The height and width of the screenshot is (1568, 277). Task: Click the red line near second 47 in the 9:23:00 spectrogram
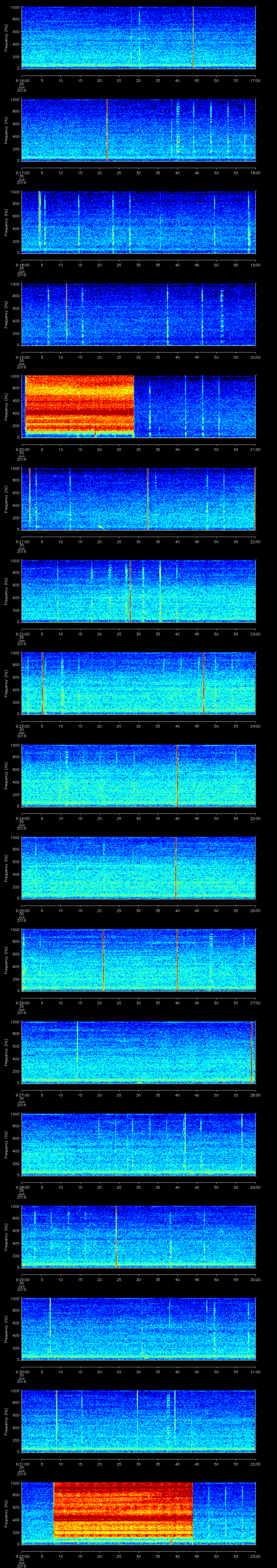[203, 683]
